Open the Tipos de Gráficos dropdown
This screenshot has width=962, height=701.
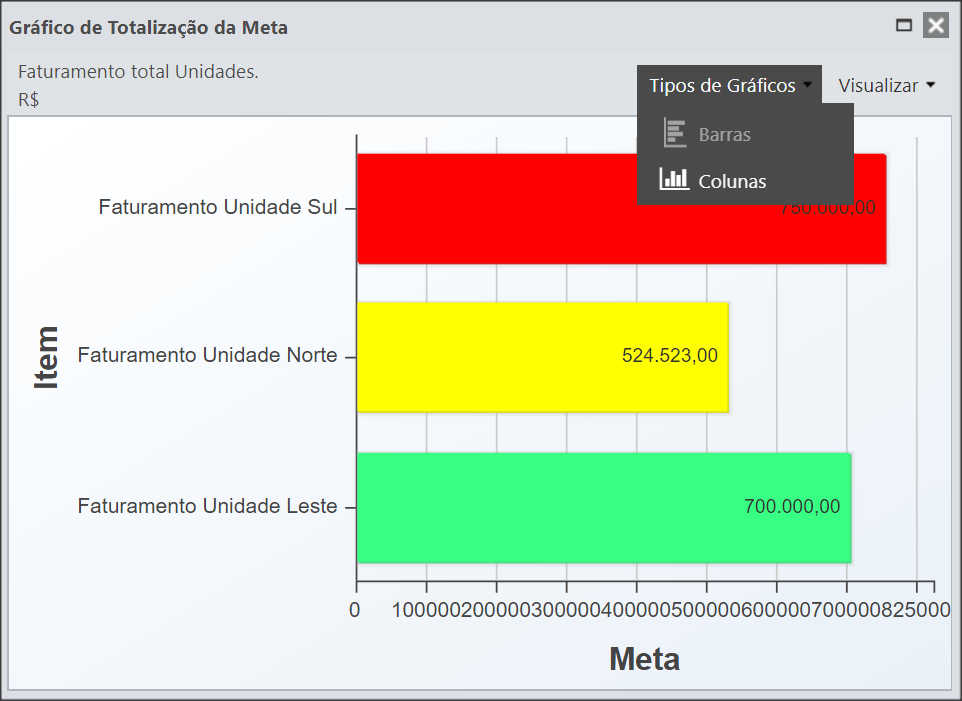point(729,85)
